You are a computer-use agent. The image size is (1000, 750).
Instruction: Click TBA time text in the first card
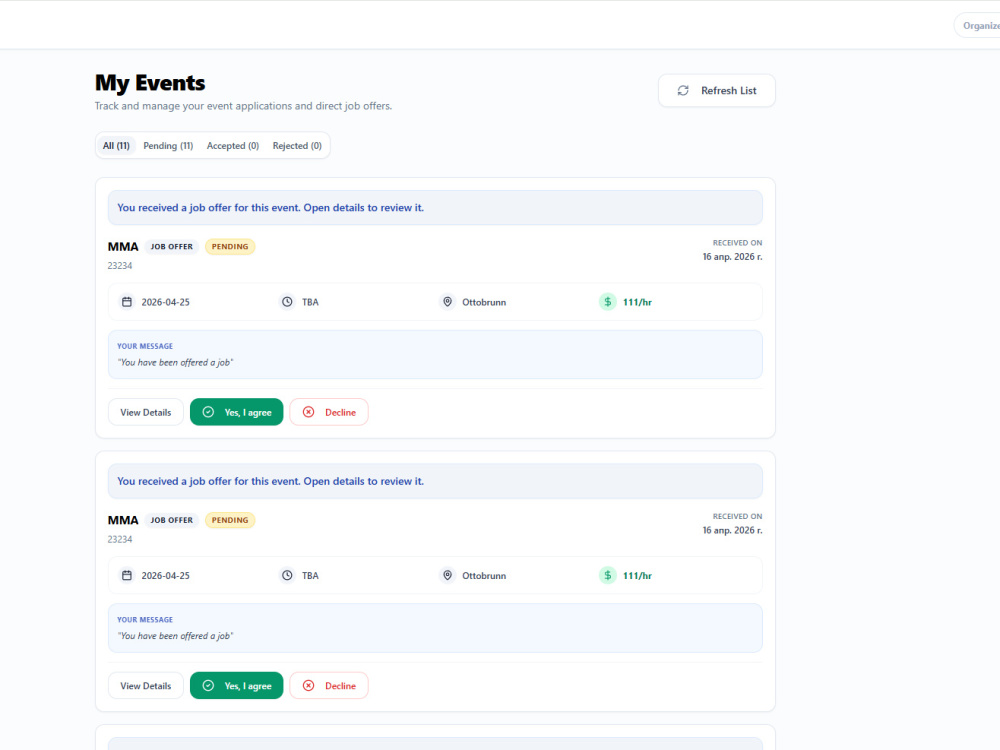click(x=311, y=302)
